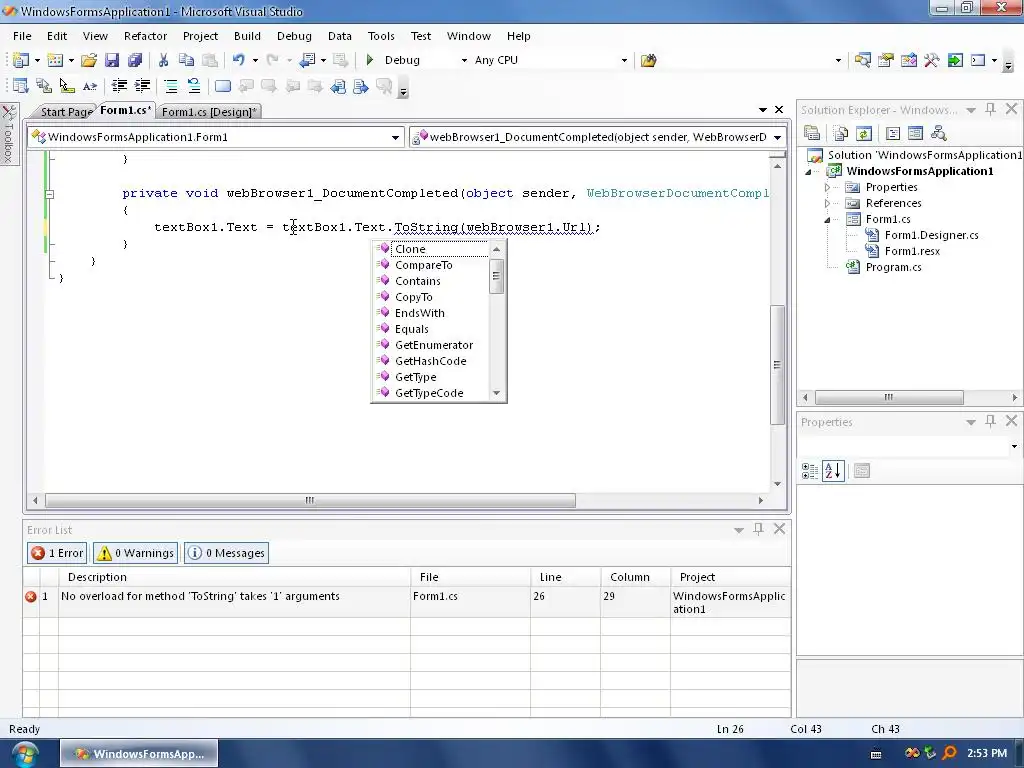The width and height of the screenshot is (1024, 768).
Task: Toggle bookmark on current line icon
Action: click(223, 86)
